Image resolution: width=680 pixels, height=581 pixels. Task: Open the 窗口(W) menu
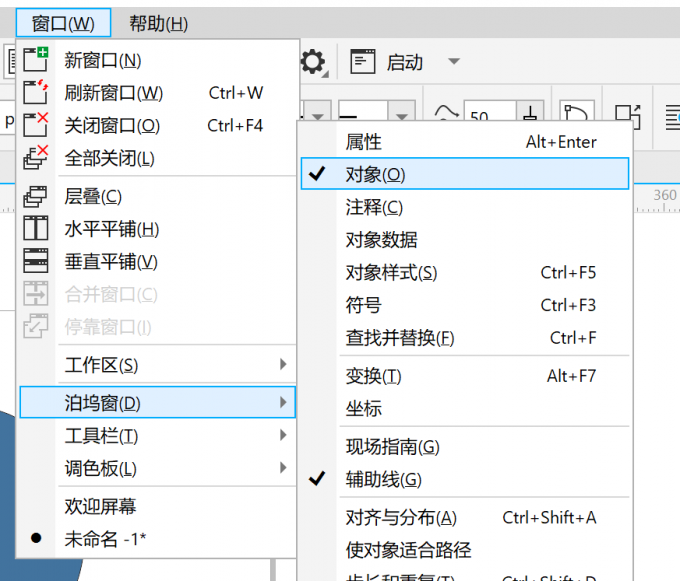(x=63, y=23)
